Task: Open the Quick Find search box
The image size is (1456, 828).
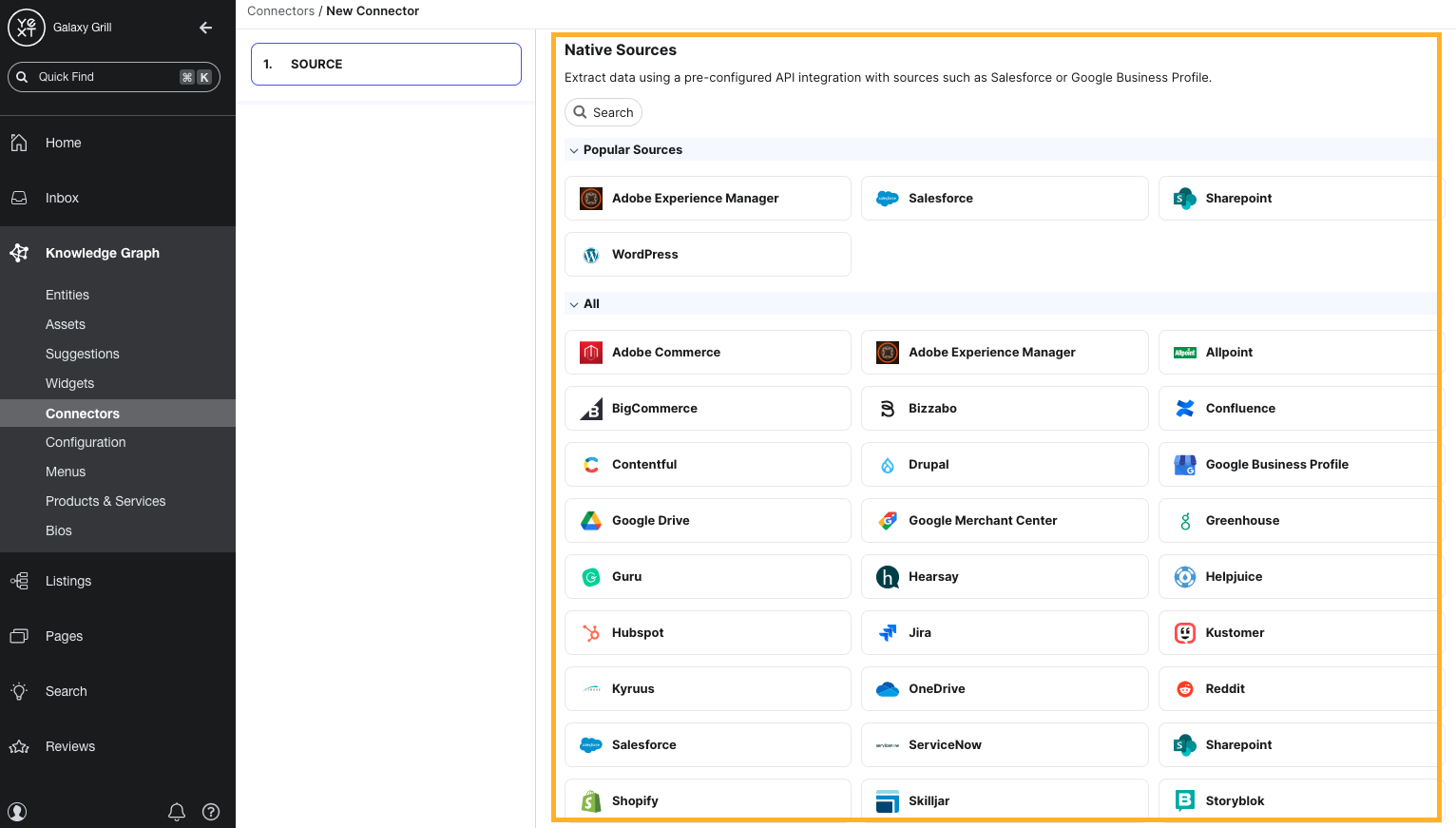Action: tap(114, 77)
